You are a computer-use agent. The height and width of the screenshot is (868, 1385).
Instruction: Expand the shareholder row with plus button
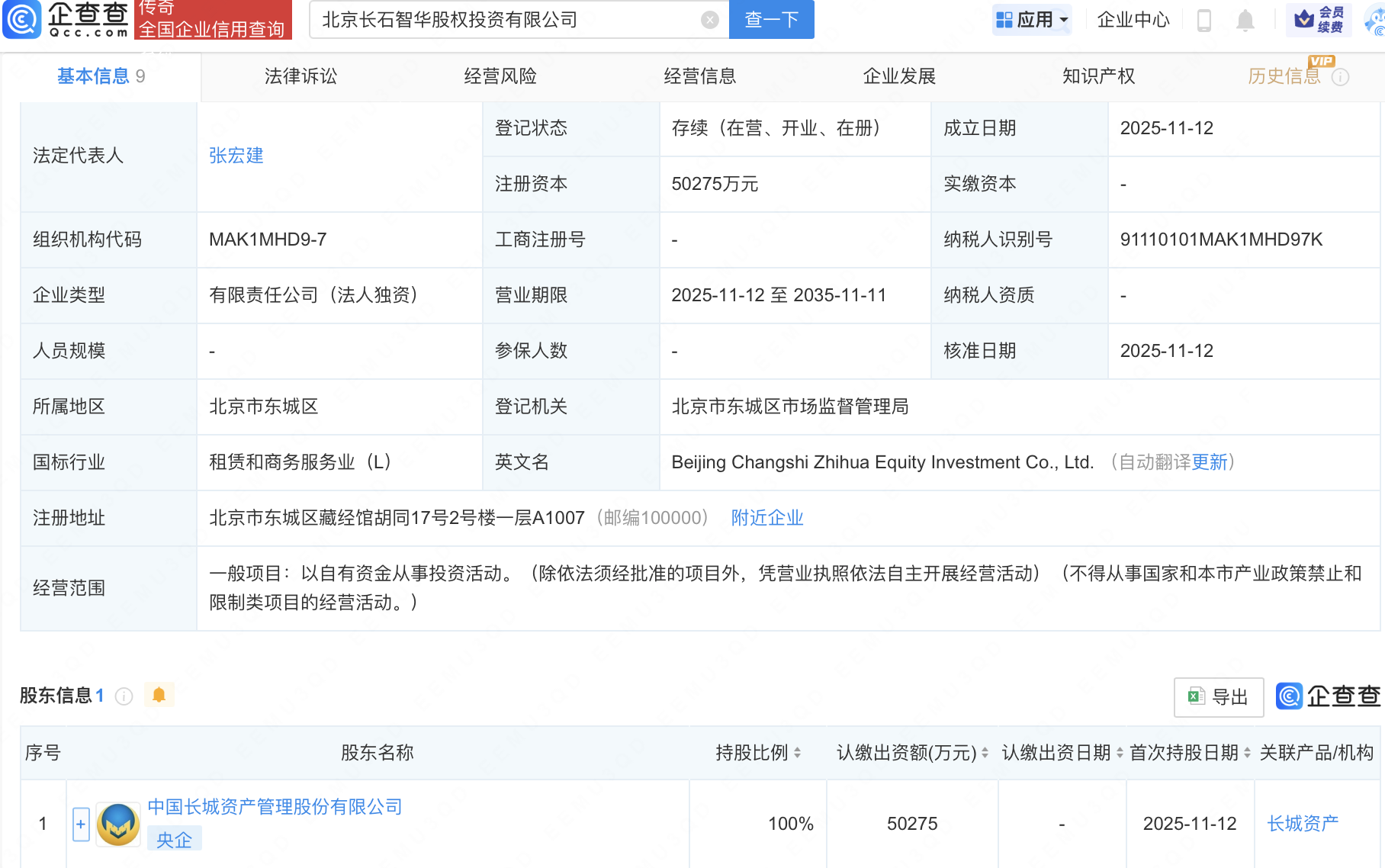click(x=81, y=824)
